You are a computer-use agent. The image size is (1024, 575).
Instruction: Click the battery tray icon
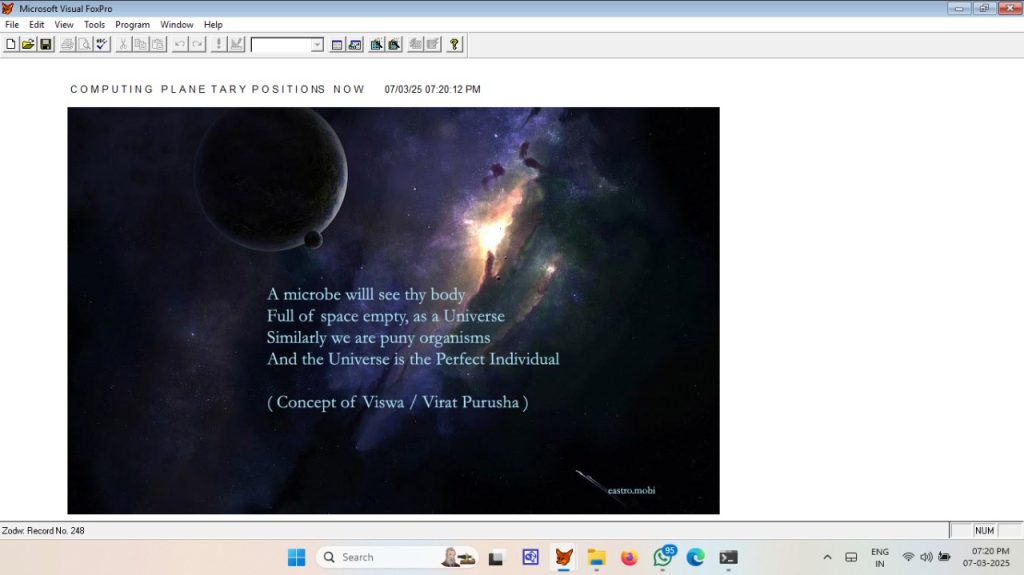point(944,557)
